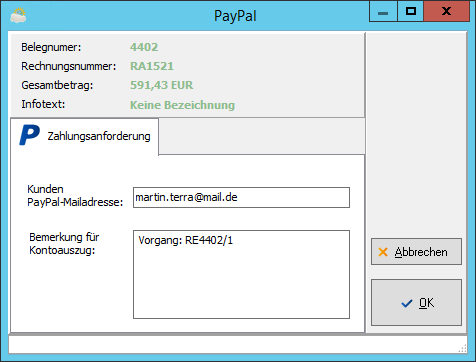Click the Bemerkung für Kontoauszug label
The image size is (476, 362).
64,244
